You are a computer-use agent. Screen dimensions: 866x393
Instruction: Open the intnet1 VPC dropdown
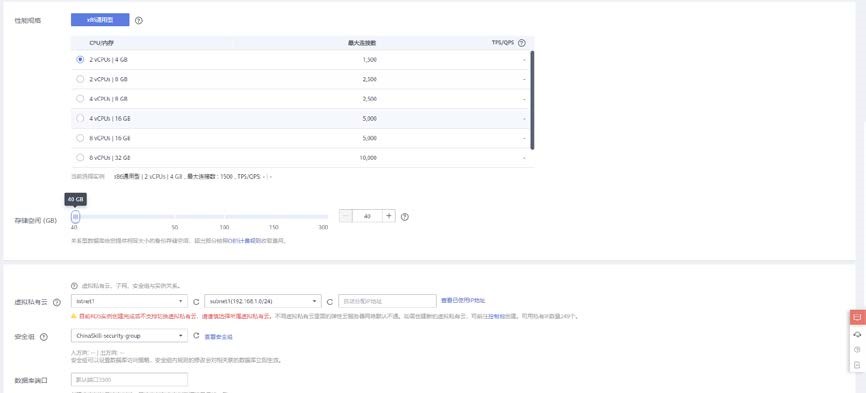point(129,301)
